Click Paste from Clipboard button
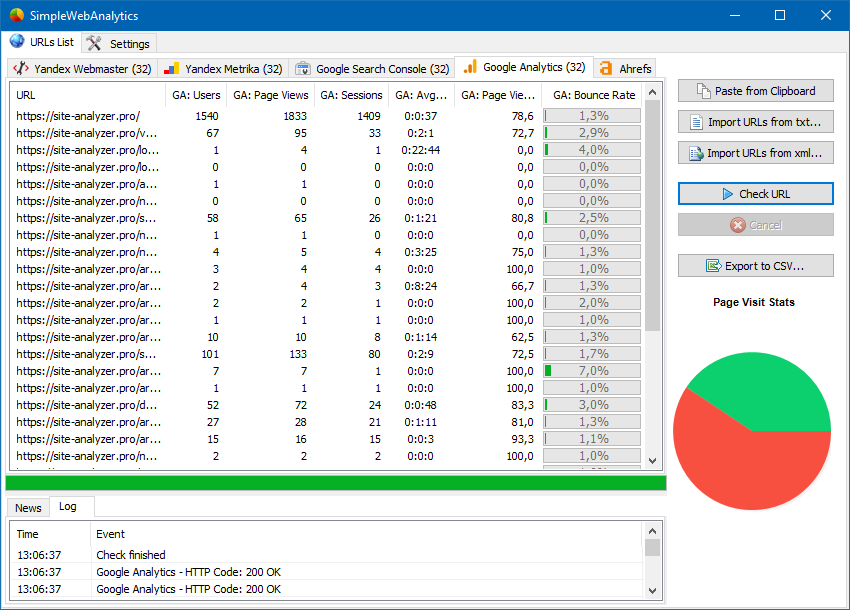Viewport: 850px width, 610px height. click(756, 91)
